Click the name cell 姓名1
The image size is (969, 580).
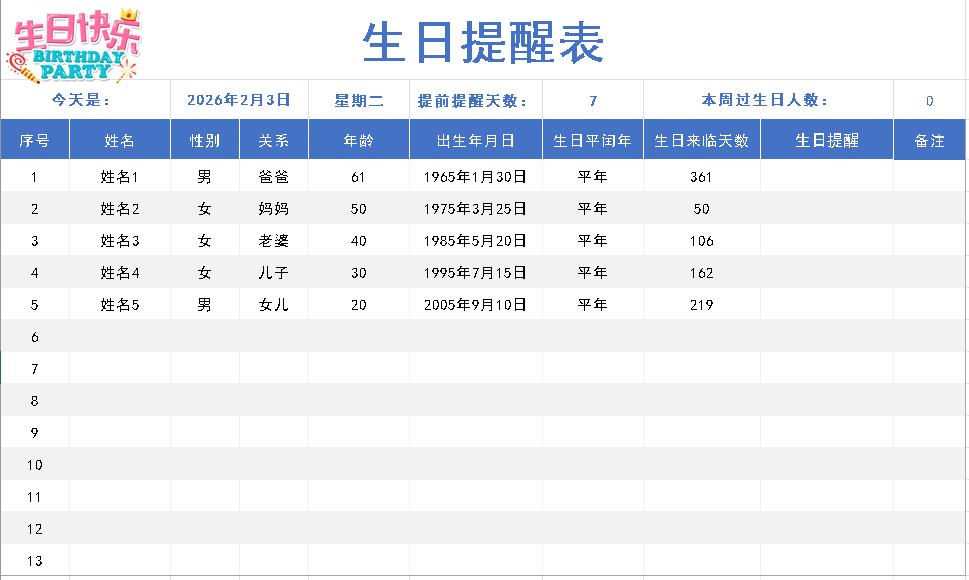(x=120, y=177)
